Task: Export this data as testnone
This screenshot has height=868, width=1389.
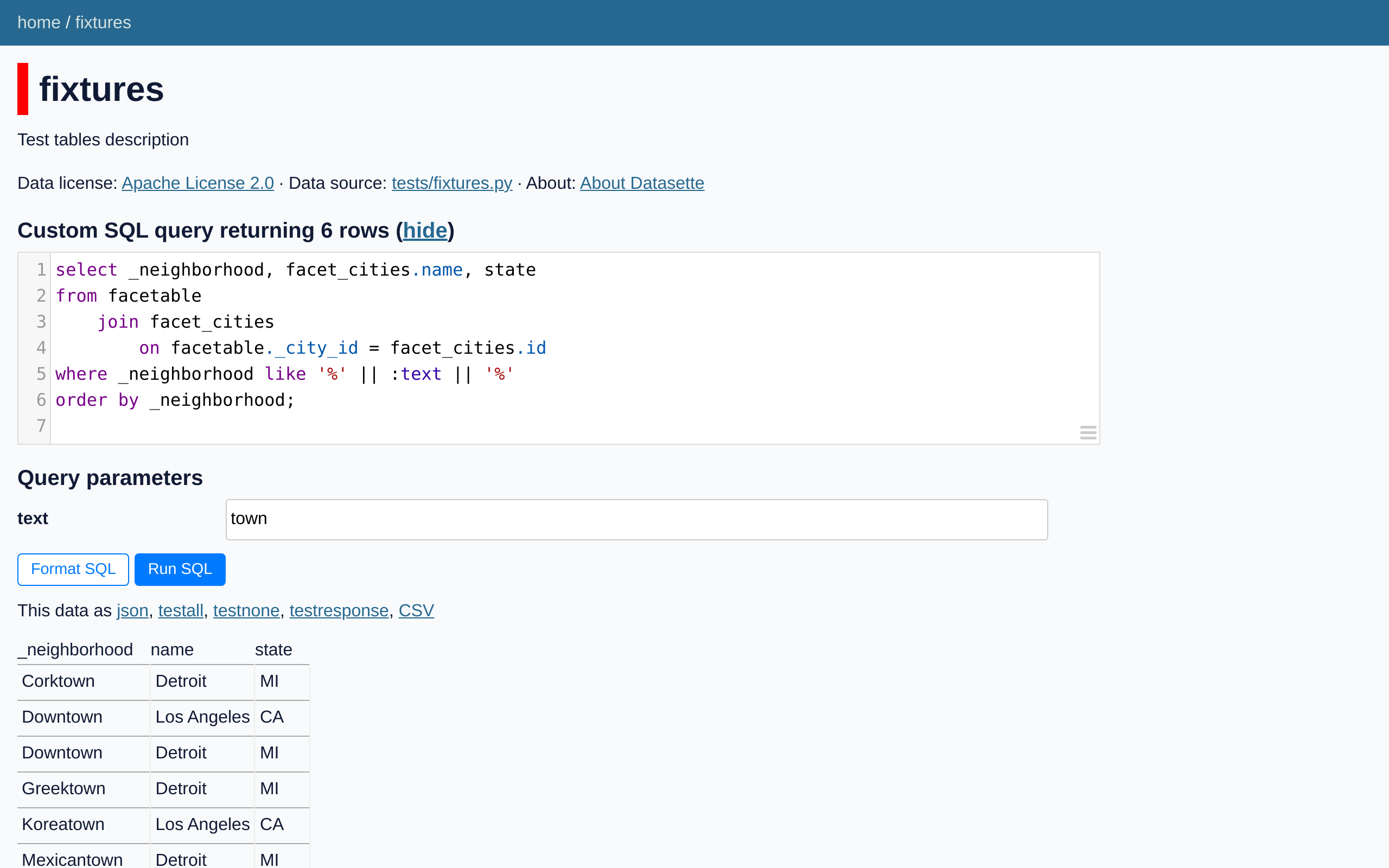Action: 246,610
